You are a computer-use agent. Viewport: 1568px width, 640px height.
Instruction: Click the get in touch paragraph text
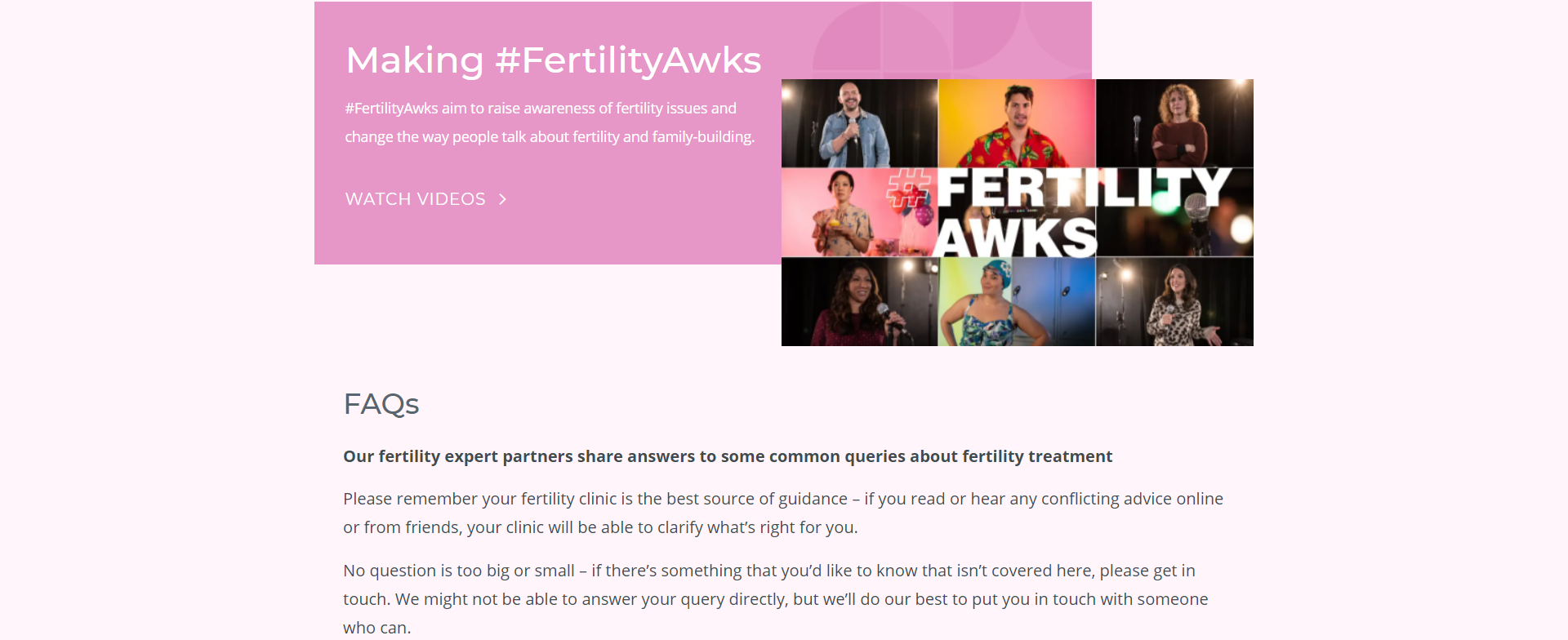click(776, 598)
